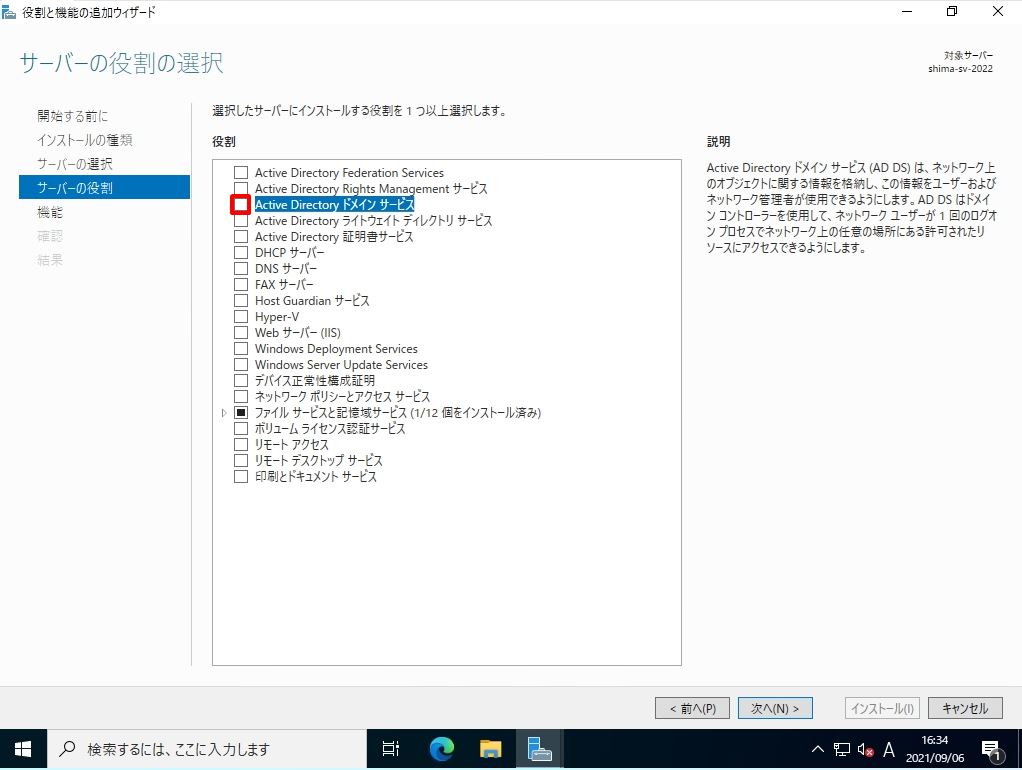Check Active Directory ドメイン サービス checkbox
The width and height of the screenshot is (1022, 770).
point(241,204)
